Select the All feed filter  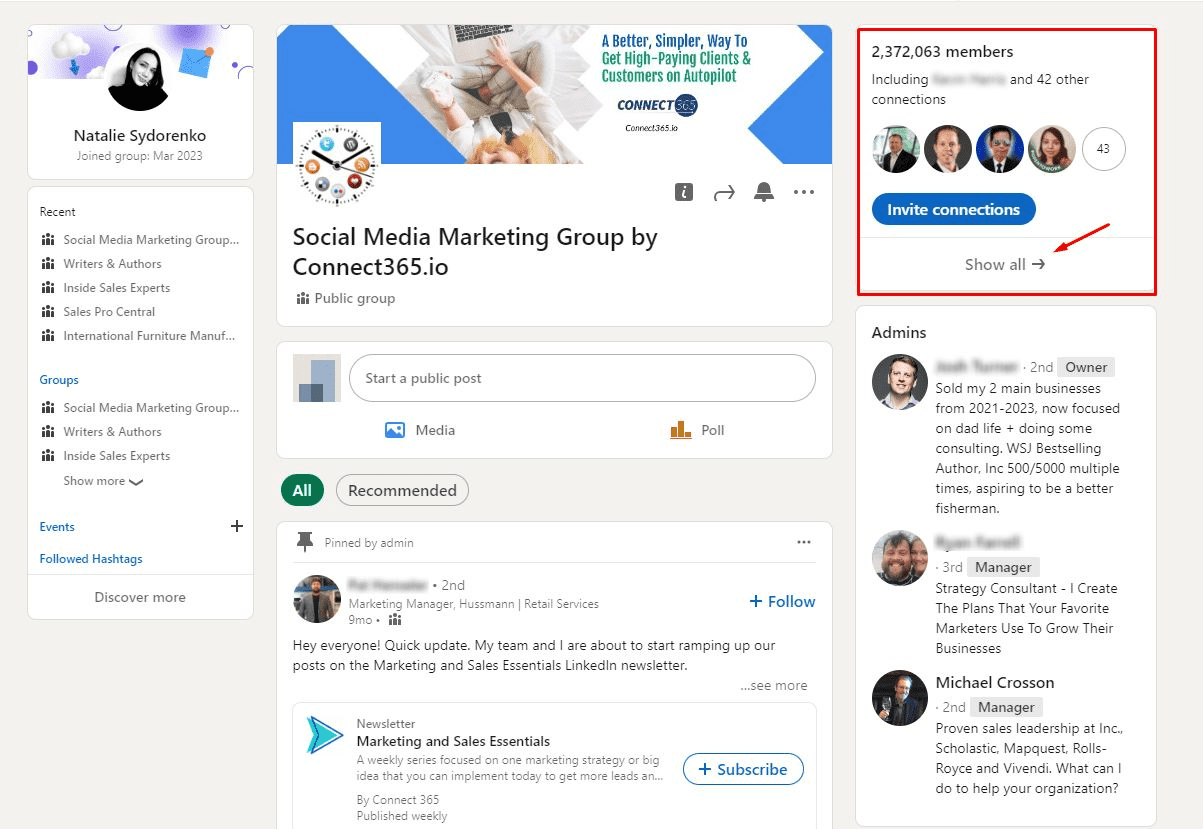click(x=302, y=490)
